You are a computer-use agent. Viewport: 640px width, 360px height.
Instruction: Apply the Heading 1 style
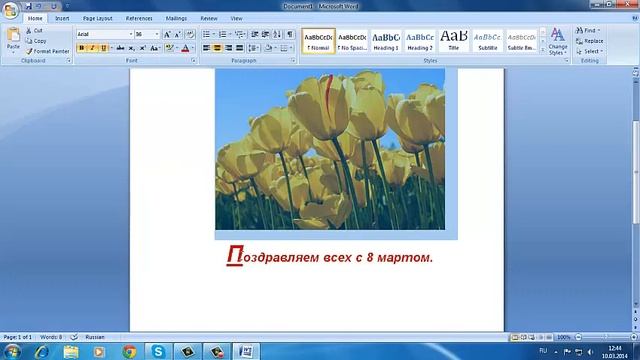click(386, 41)
